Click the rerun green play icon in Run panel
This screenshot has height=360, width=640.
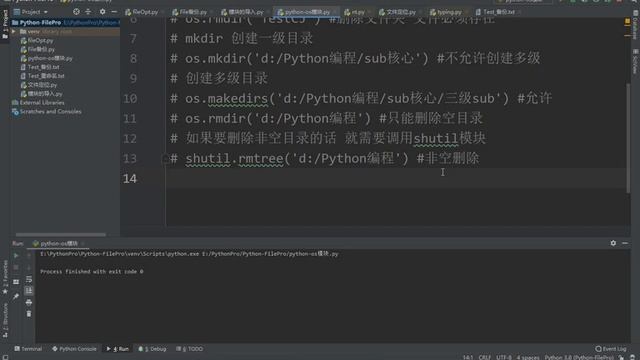click(x=16, y=256)
